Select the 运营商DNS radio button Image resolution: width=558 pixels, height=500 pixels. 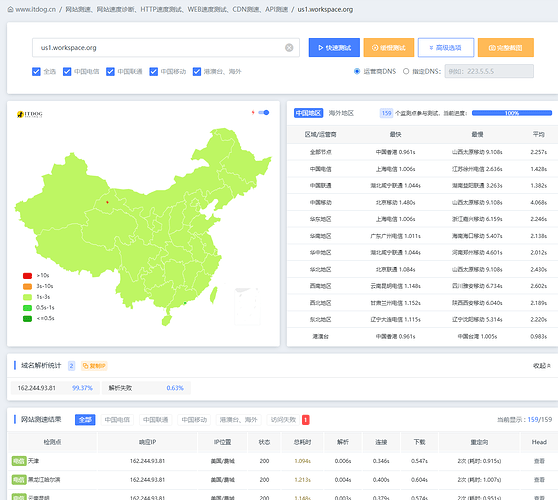pos(357,71)
